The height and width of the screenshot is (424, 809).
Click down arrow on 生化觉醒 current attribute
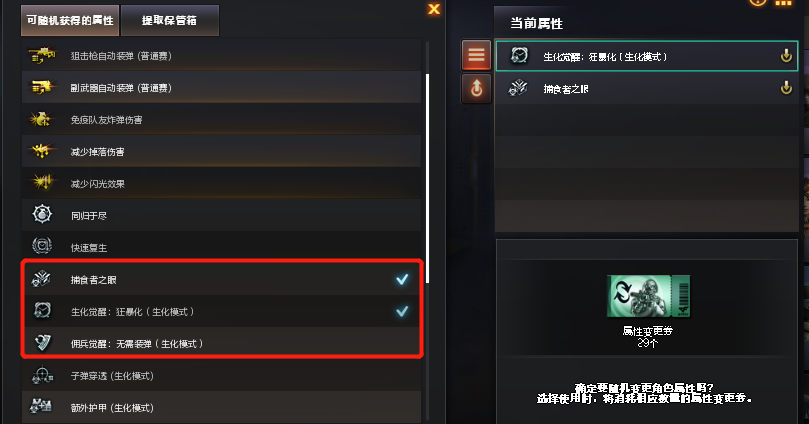point(786,56)
